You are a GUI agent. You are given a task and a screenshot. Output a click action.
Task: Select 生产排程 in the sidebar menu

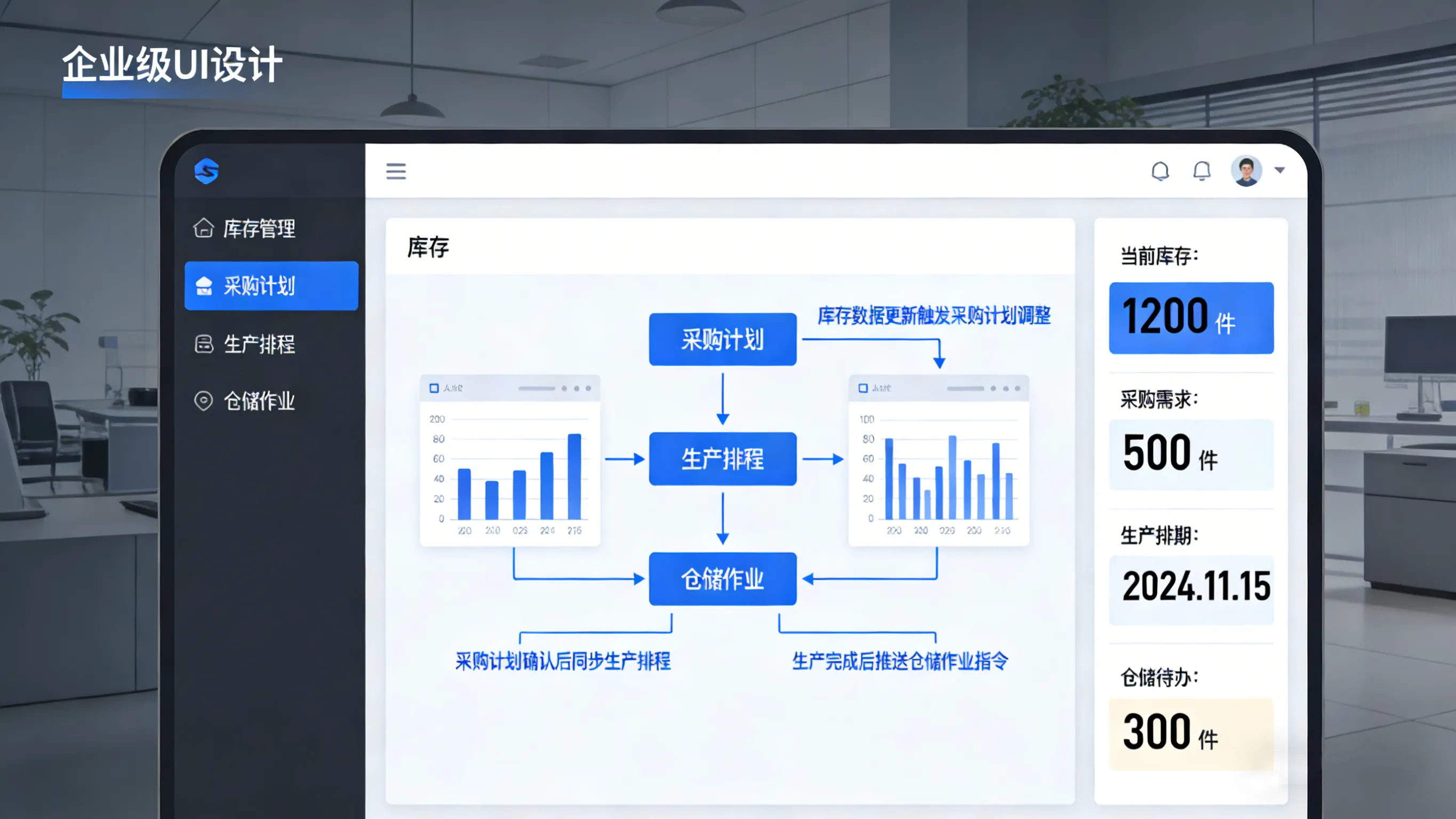coord(259,345)
